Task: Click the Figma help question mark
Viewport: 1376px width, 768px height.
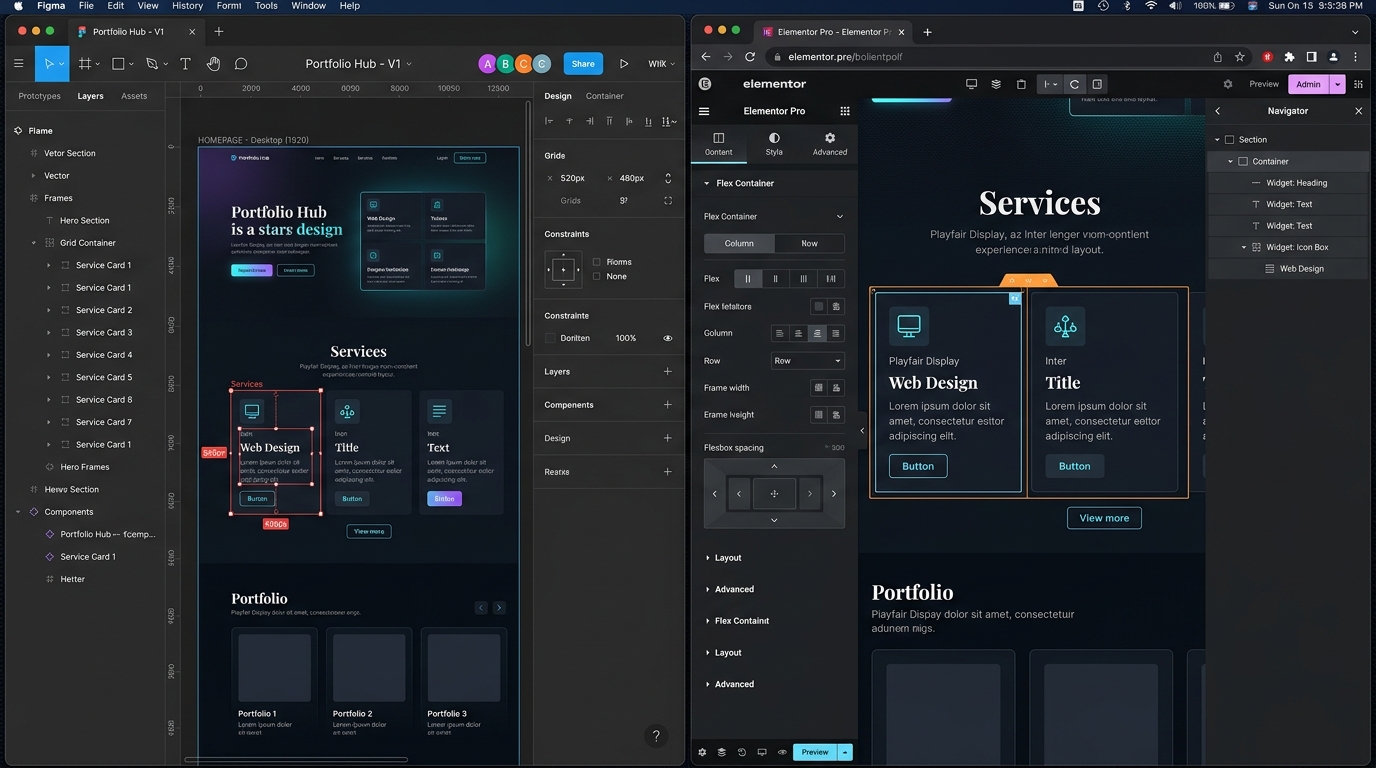Action: click(656, 736)
